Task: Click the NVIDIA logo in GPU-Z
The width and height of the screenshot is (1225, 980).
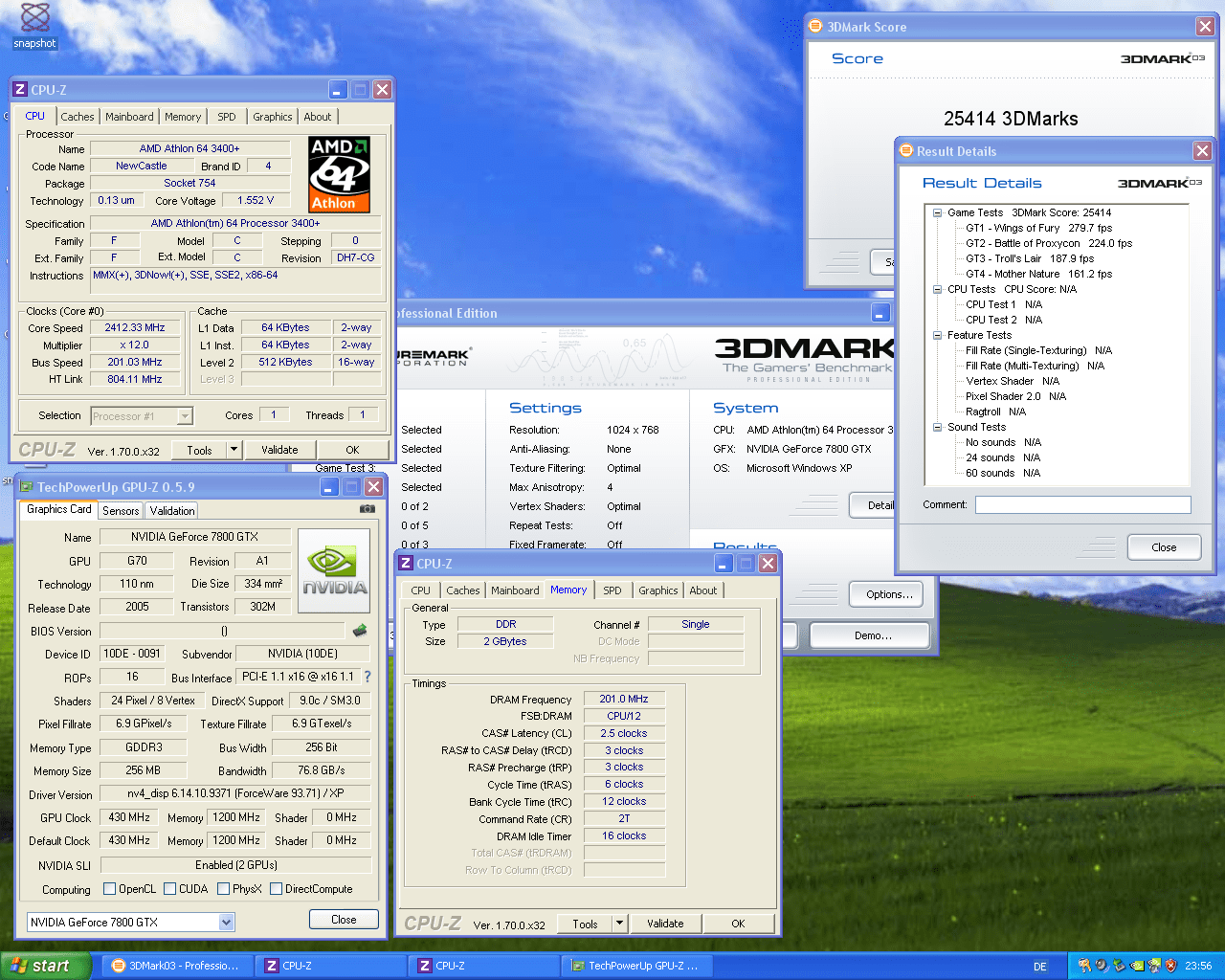Action: coord(334,573)
